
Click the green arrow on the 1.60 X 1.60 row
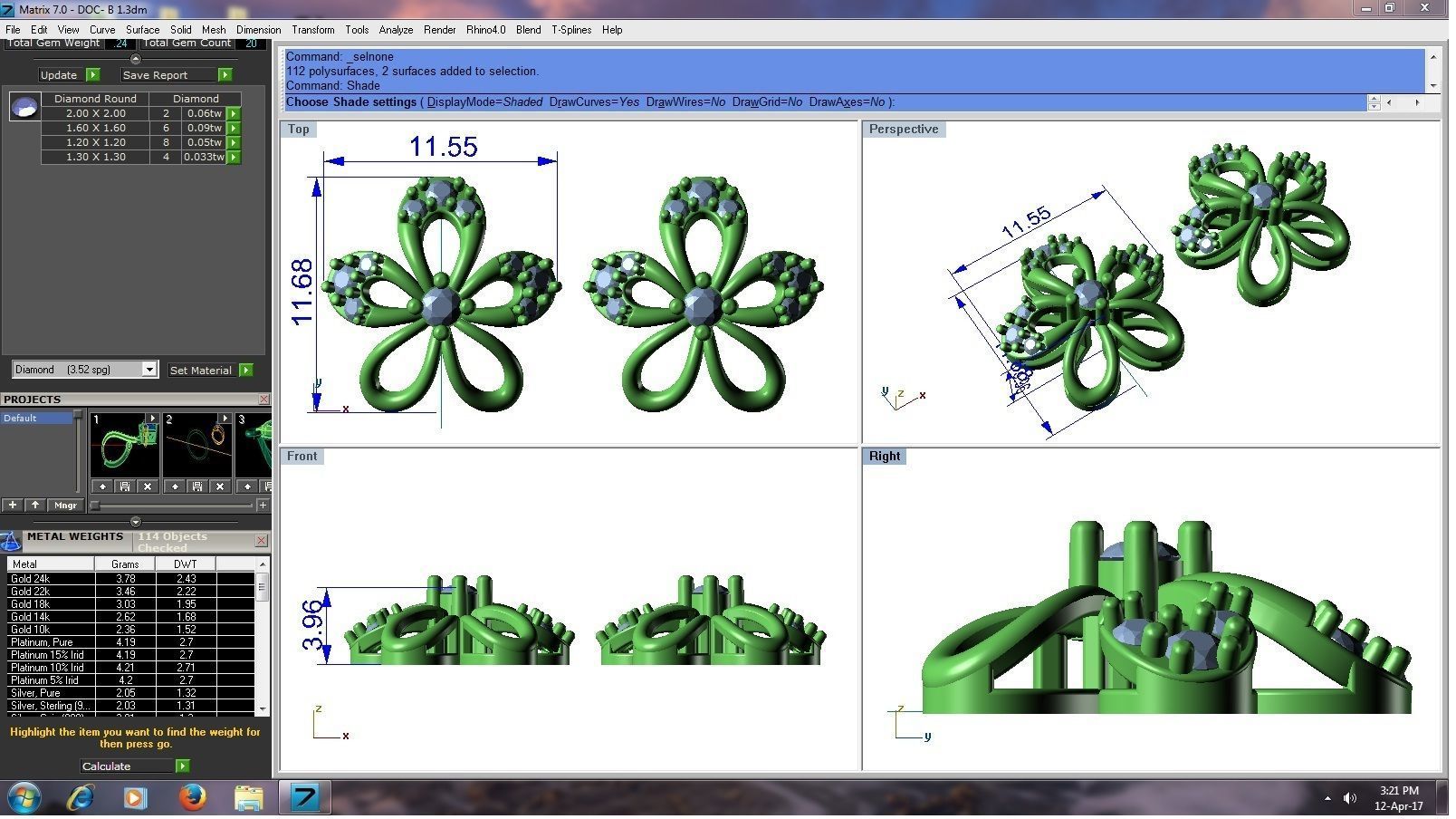(x=234, y=129)
